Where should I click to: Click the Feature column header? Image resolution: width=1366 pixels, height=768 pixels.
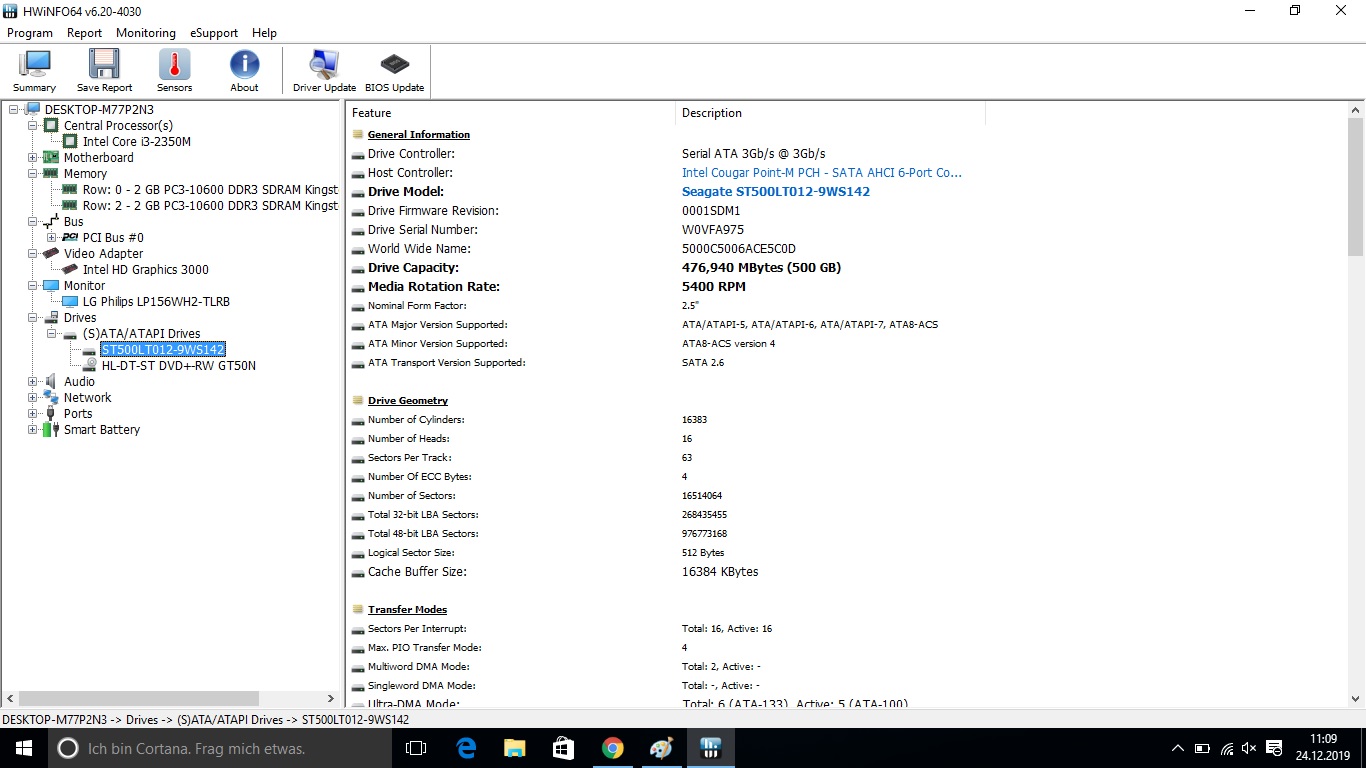click(511, 113)
